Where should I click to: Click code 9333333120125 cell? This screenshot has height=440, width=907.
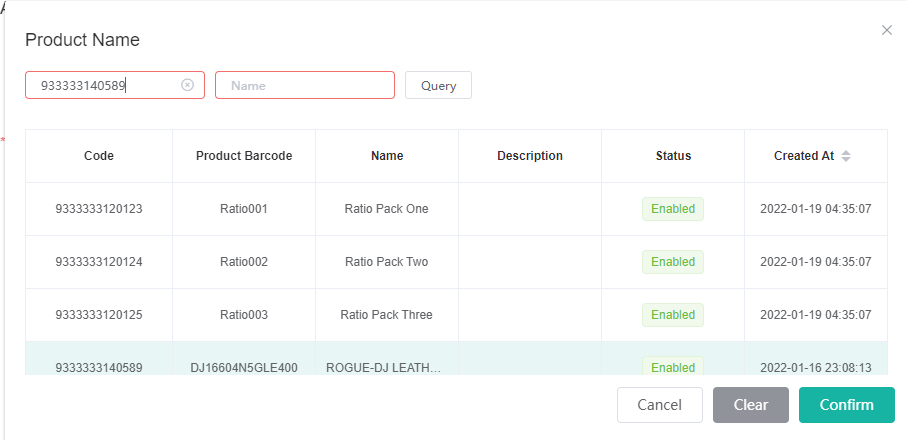click(x=99, y=315)
